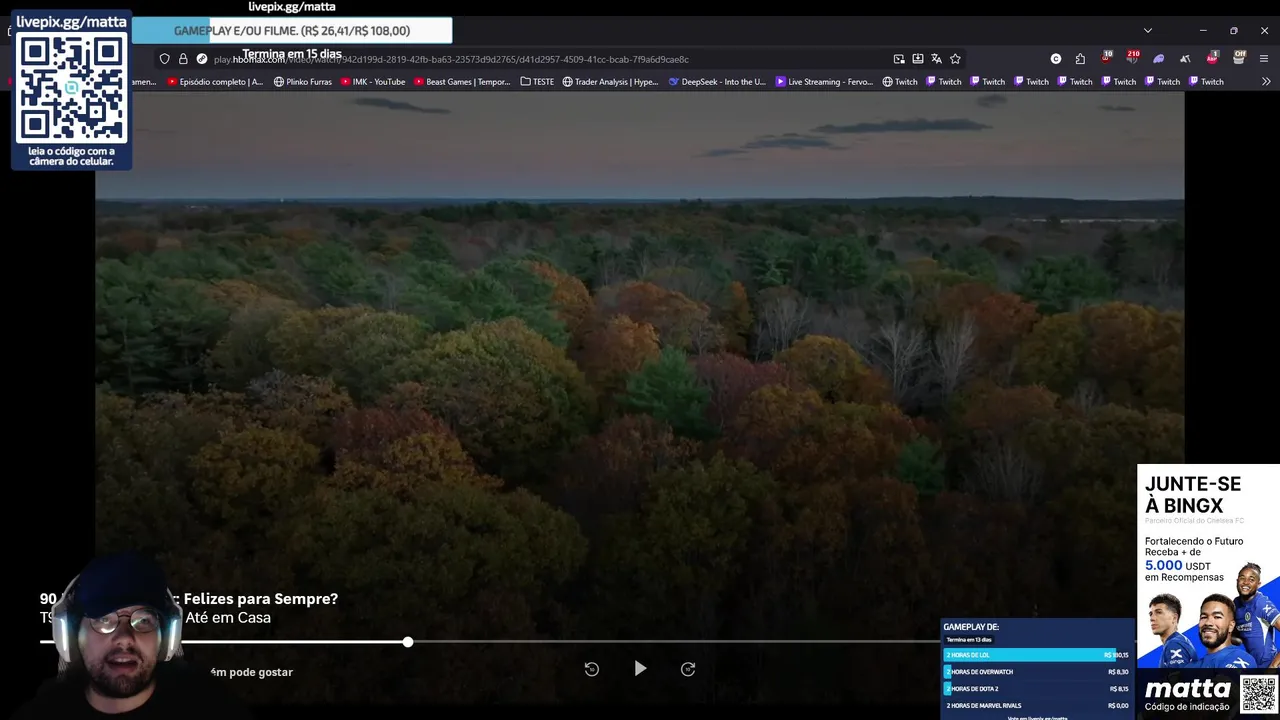Click the purple cloud-shaped extension icon
Screen dimensions: 1280x720
click(x=1159, y=59)
